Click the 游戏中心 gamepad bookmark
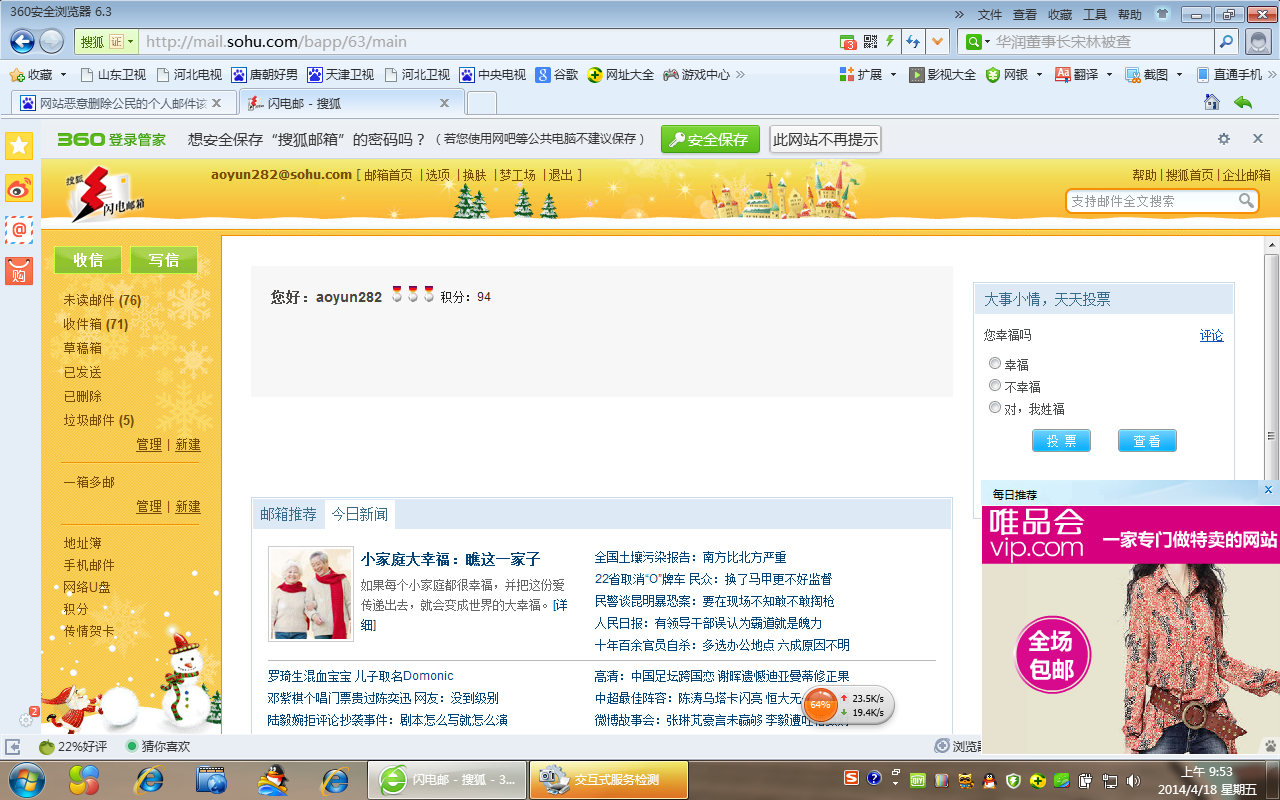The image size is (1280, 800). pos(696,75)
